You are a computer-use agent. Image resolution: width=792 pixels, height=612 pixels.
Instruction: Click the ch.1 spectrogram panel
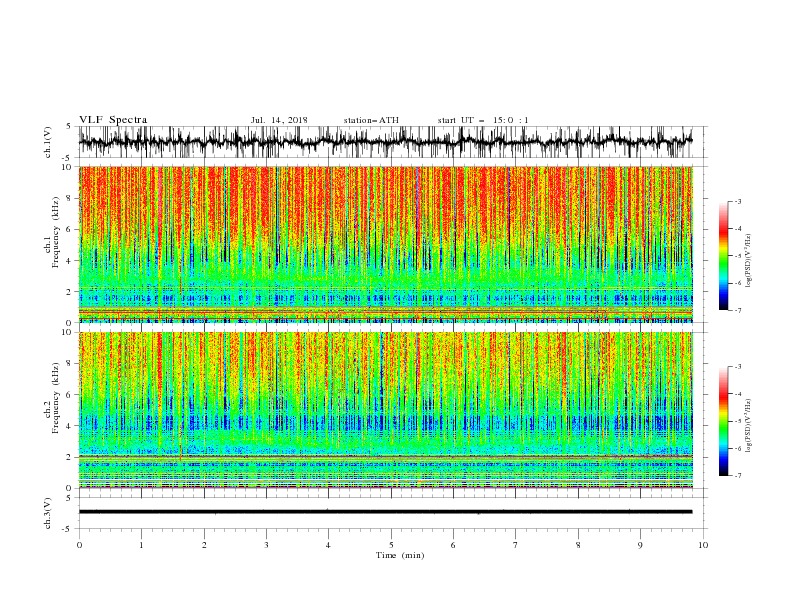[x=385, y=244]
